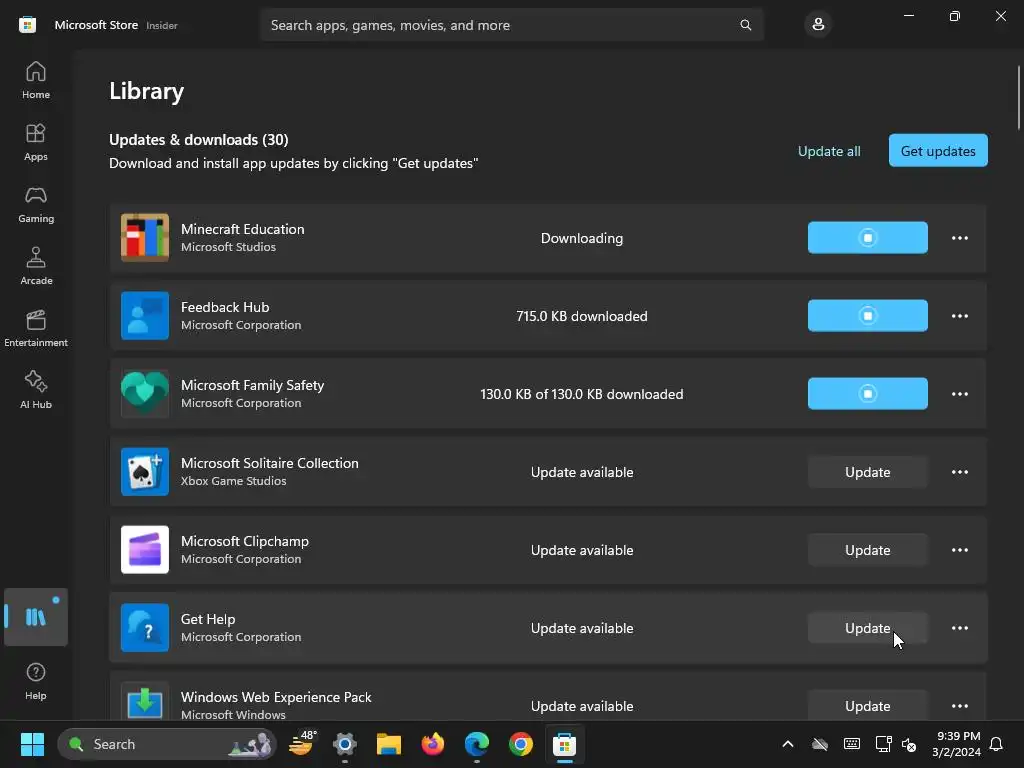The height and width of the screenshot is (768, 1024).
Task: Click the Minecraft Education title text
Action: [x=242, y=229]
